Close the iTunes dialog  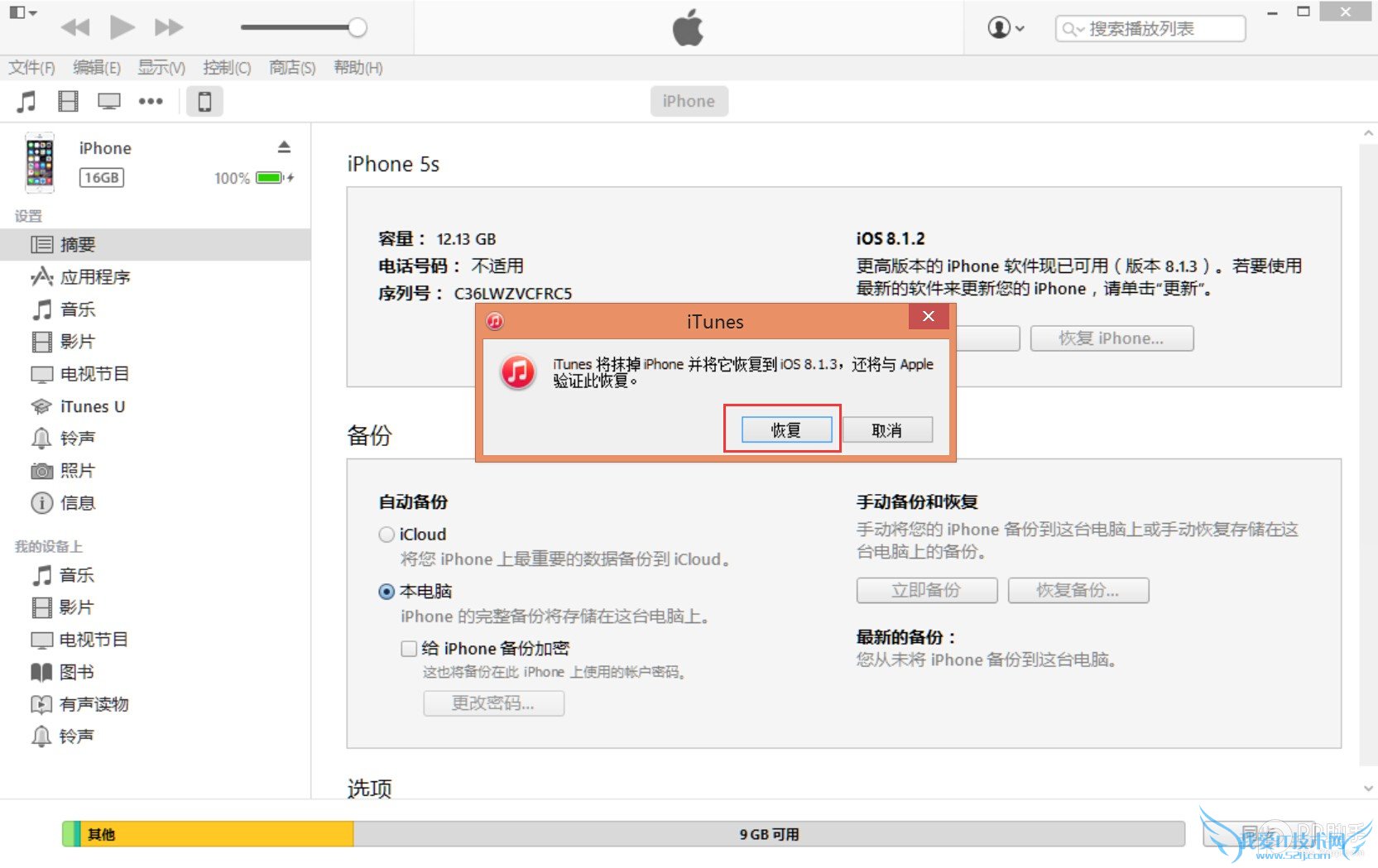point(929,316)
